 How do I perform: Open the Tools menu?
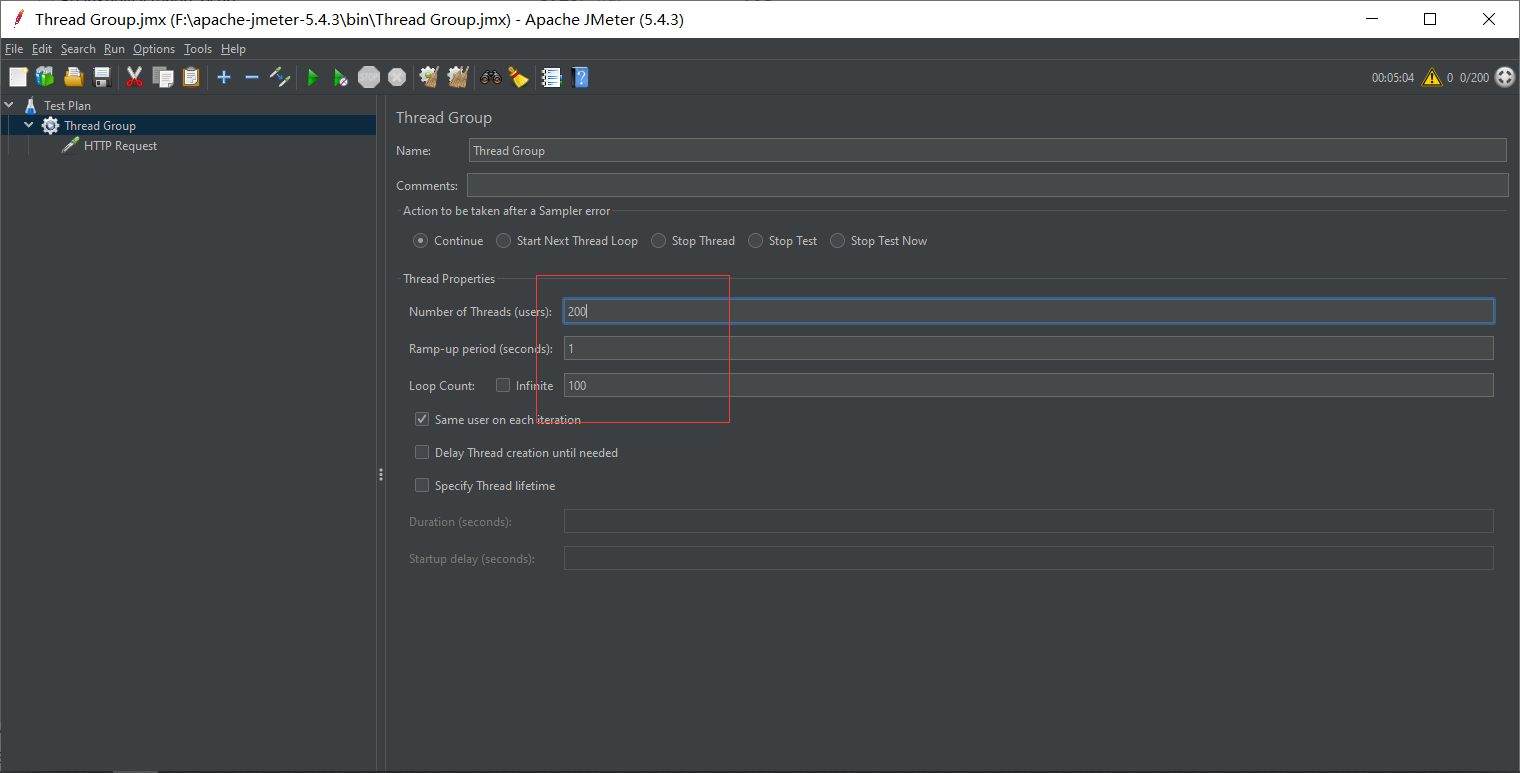click(198, 49)
